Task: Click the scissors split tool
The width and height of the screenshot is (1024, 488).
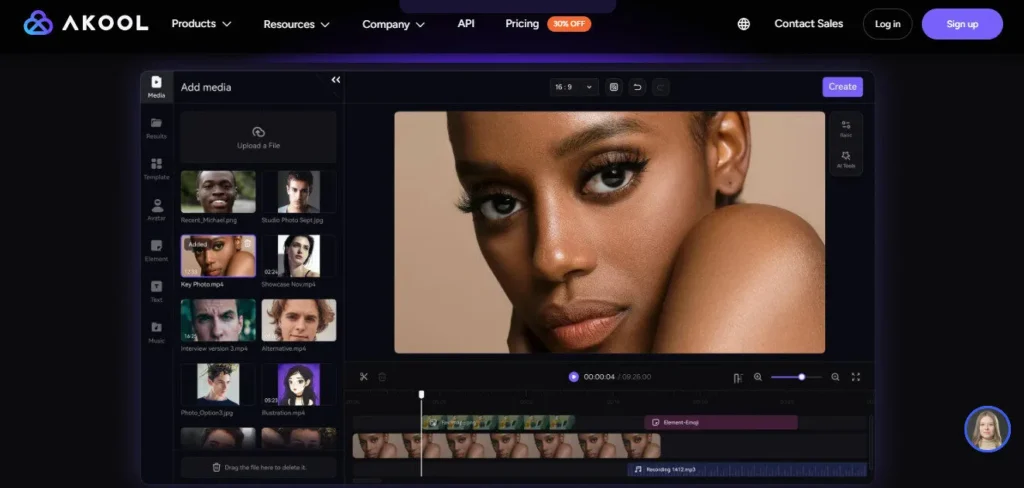Action: pyautogui.click(x=364, y=377)
